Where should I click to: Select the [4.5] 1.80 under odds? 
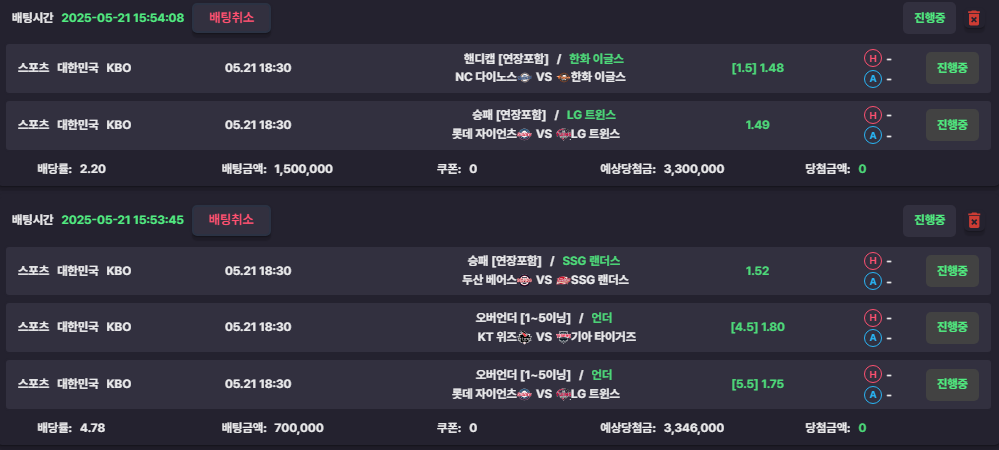(x=758, y=328)
